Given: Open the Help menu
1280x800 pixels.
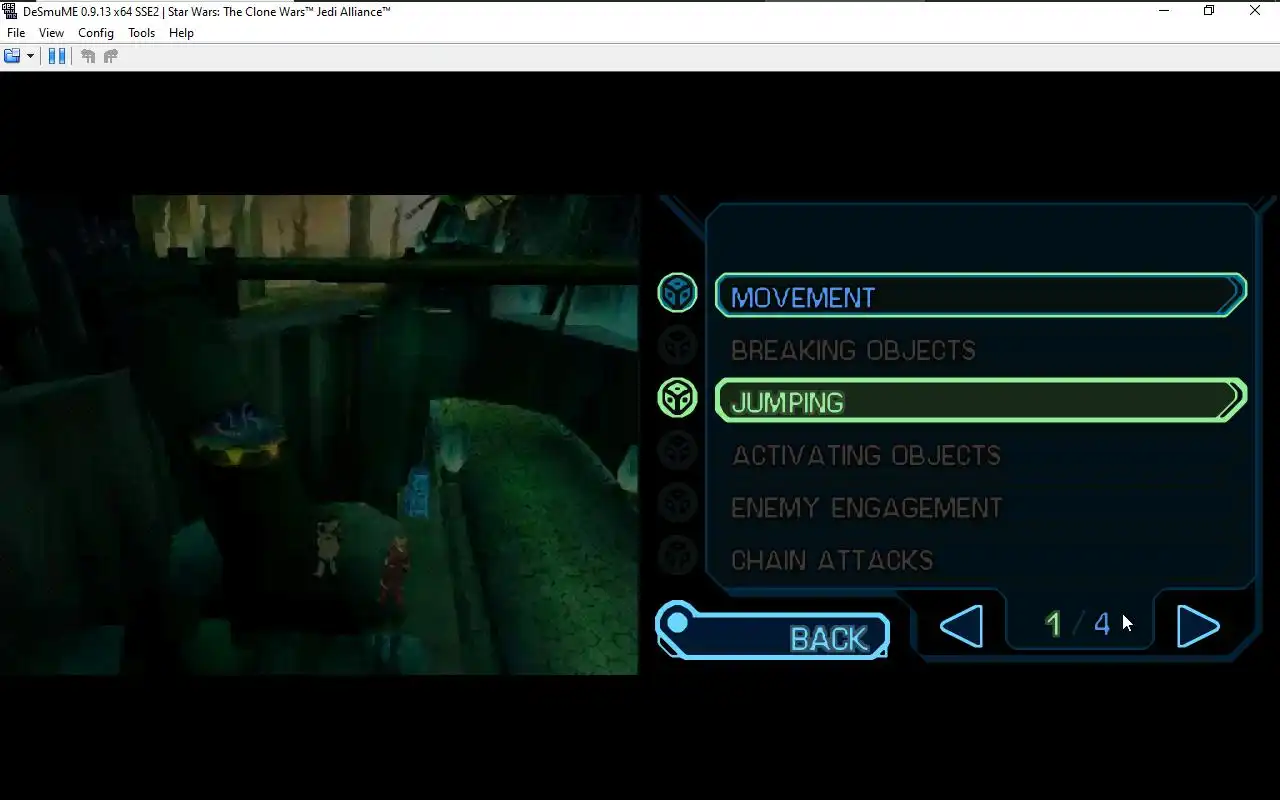Looking at the screenshot, I should click(x=181, y=33).
